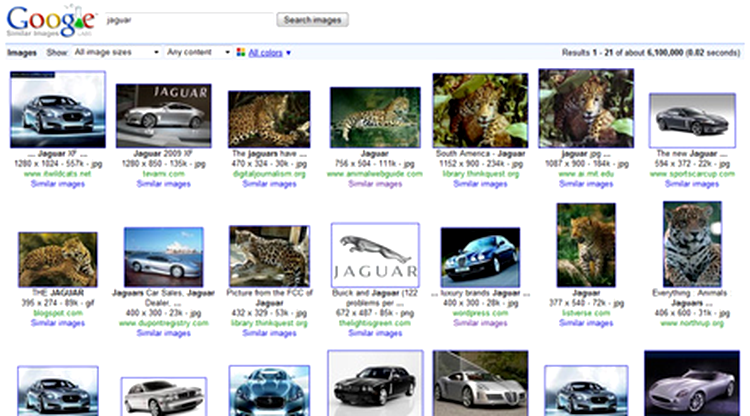Click the Results 1 - 21 count text
The image size is (750, 416).
(651, 53)
